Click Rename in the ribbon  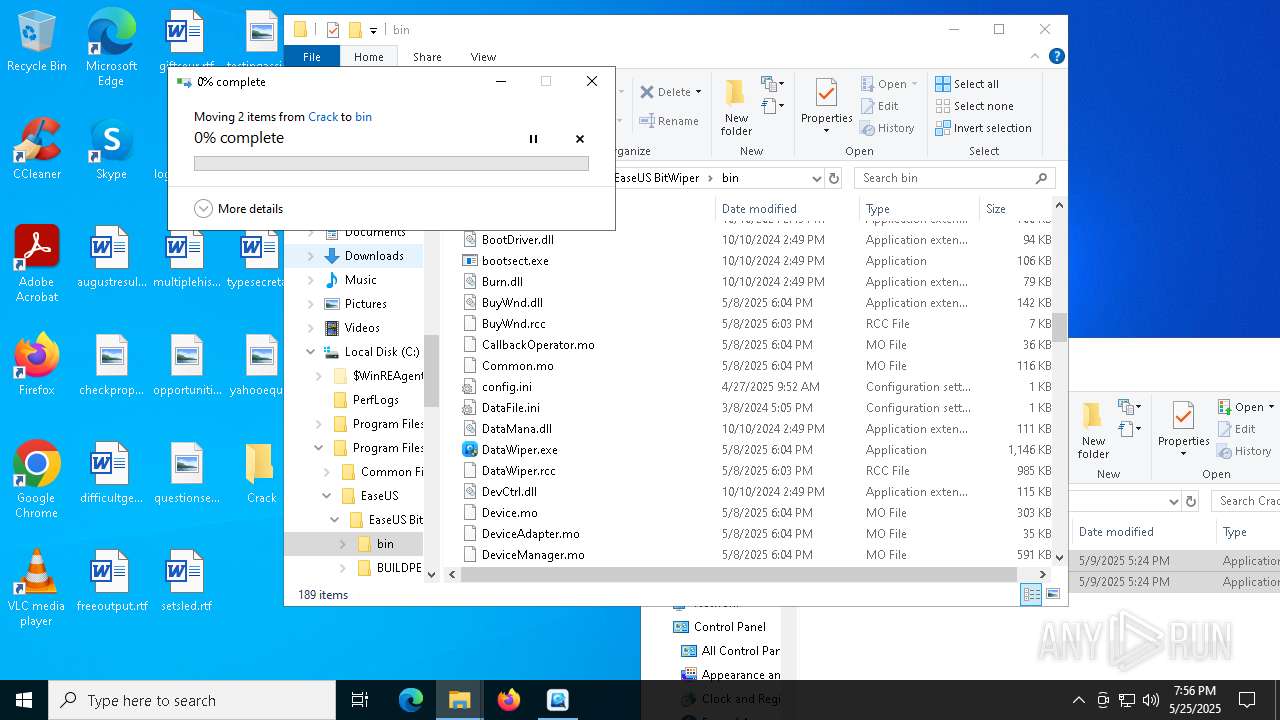[x=669, y=121]
